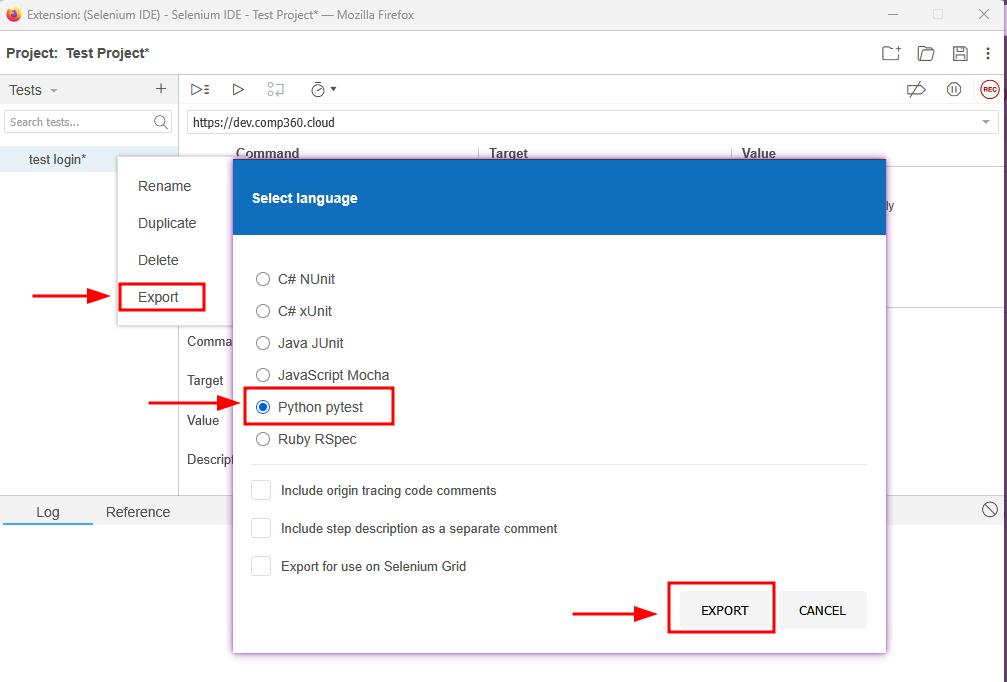Choose the Java JUnit language option
1007x682 pixels.
tap(263, 343)
